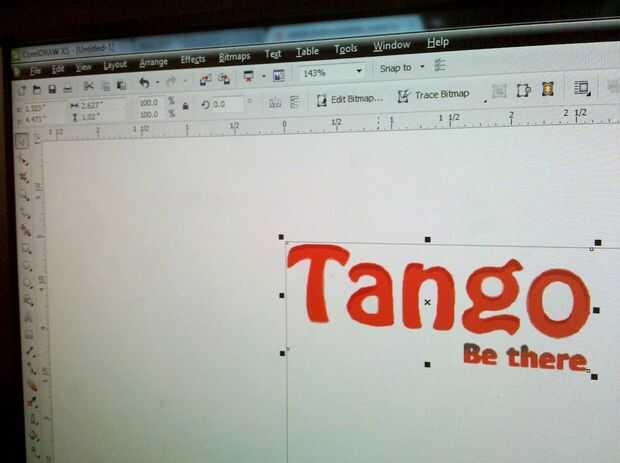Expand the Trace Bitmap flyout arrow
The height and width of the screenshot is (463, 620).
tap(485, 102)
